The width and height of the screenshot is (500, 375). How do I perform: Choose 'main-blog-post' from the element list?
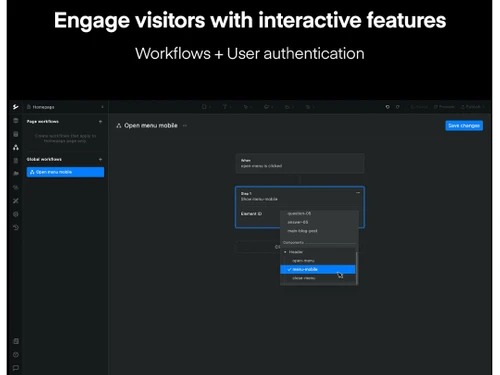(302, 231)
